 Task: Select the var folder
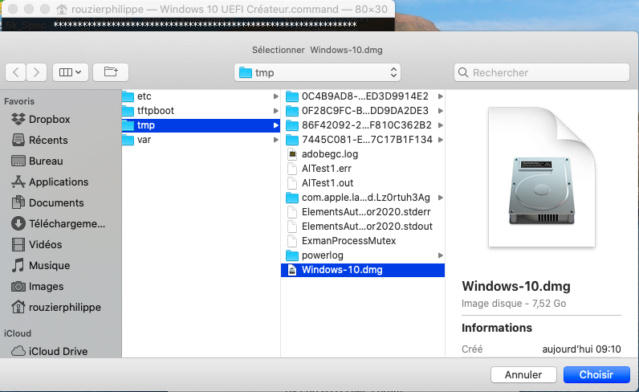tap(201, 140)
